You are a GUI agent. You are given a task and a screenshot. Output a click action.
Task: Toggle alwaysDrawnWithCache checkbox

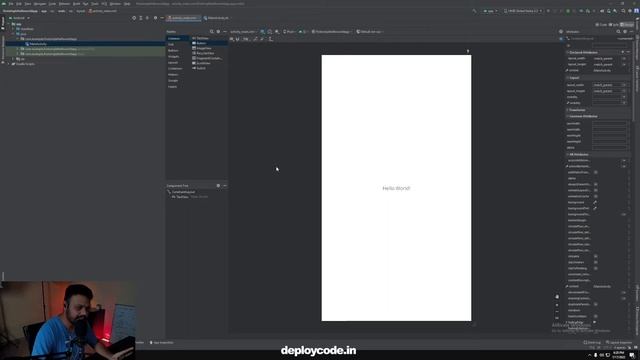[596, 184]
